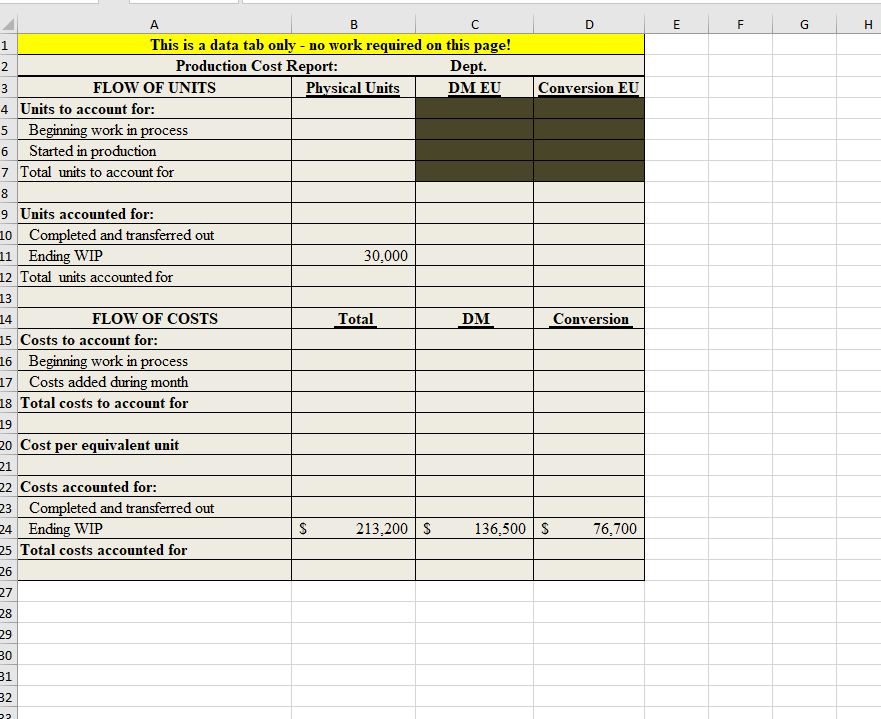Click 'Ending WIP' label in row 24
Screen dimensions: 881x719
tap(155, 529)
